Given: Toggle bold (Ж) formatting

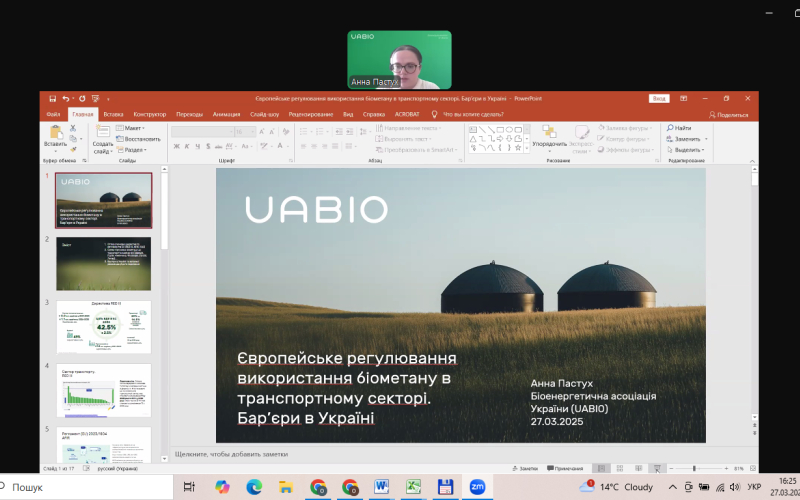Looking at the screenshot, I should tap(177, 146).
